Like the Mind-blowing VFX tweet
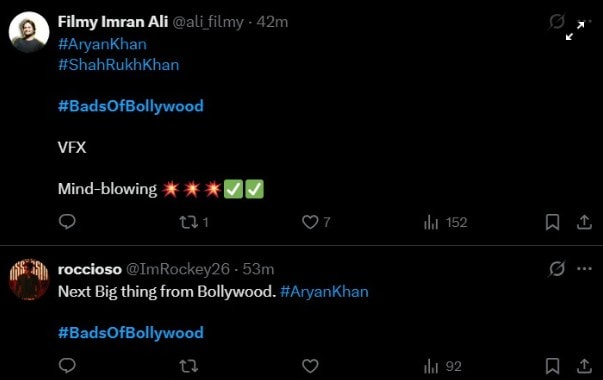Image resolution: width=603 pixels, height=380 pixels. pyautogui.click(x=316, y=222)
